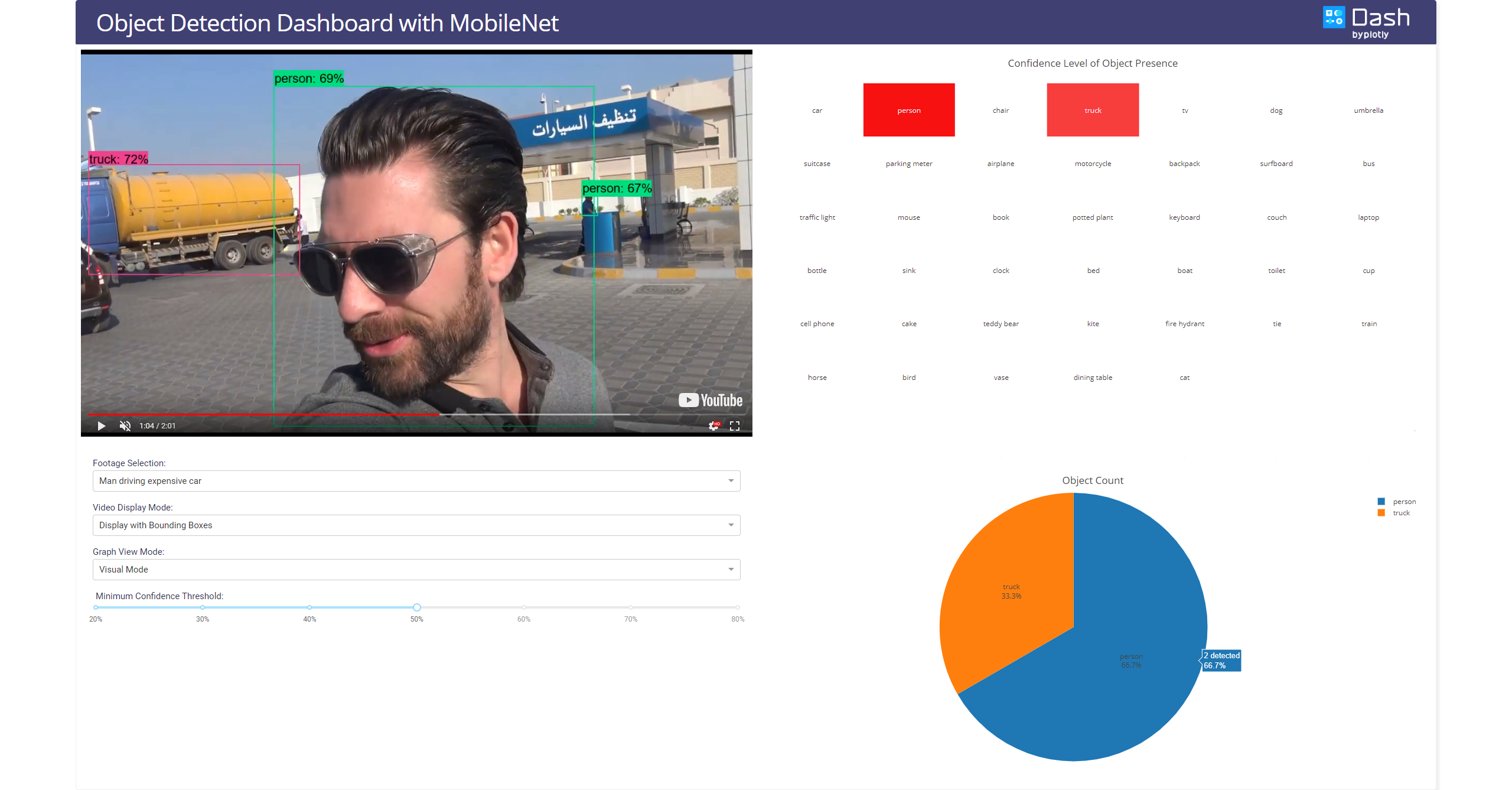Set the minimum confidence to 30%
Viewport: 1512px width, 790px height.
203,607
